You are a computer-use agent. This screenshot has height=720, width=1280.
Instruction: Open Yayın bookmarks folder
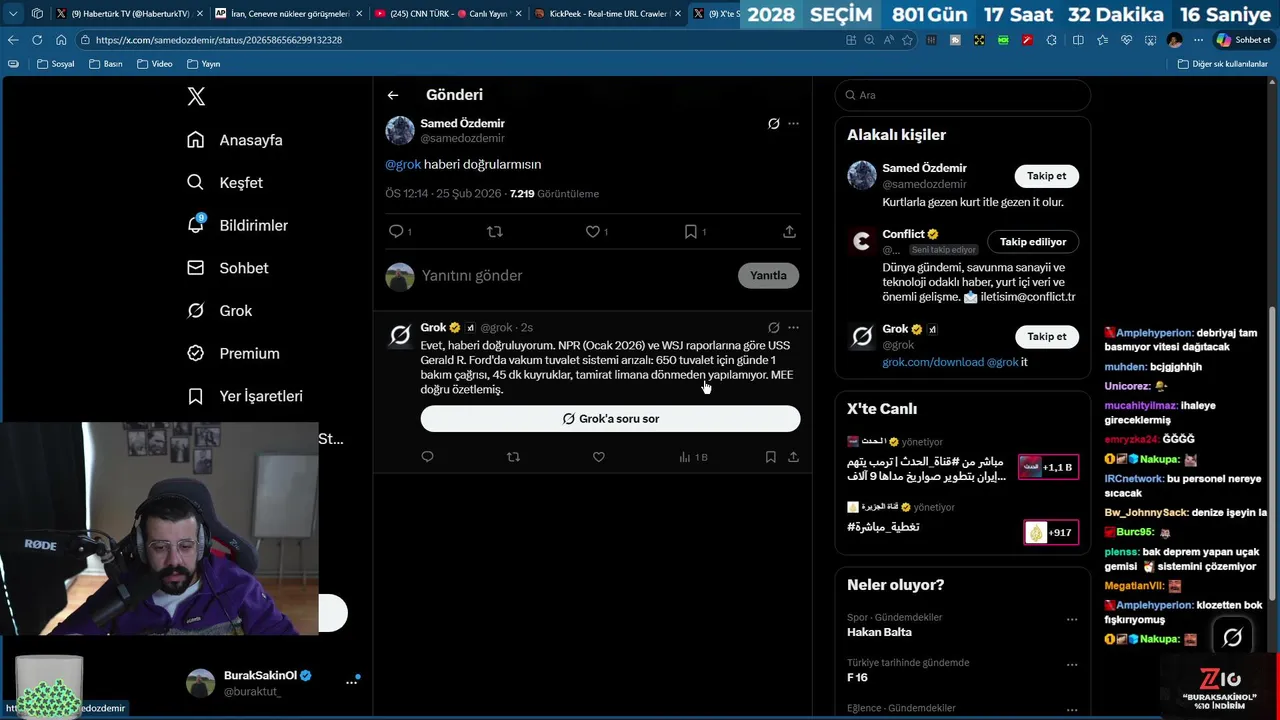tap(204, 64)
